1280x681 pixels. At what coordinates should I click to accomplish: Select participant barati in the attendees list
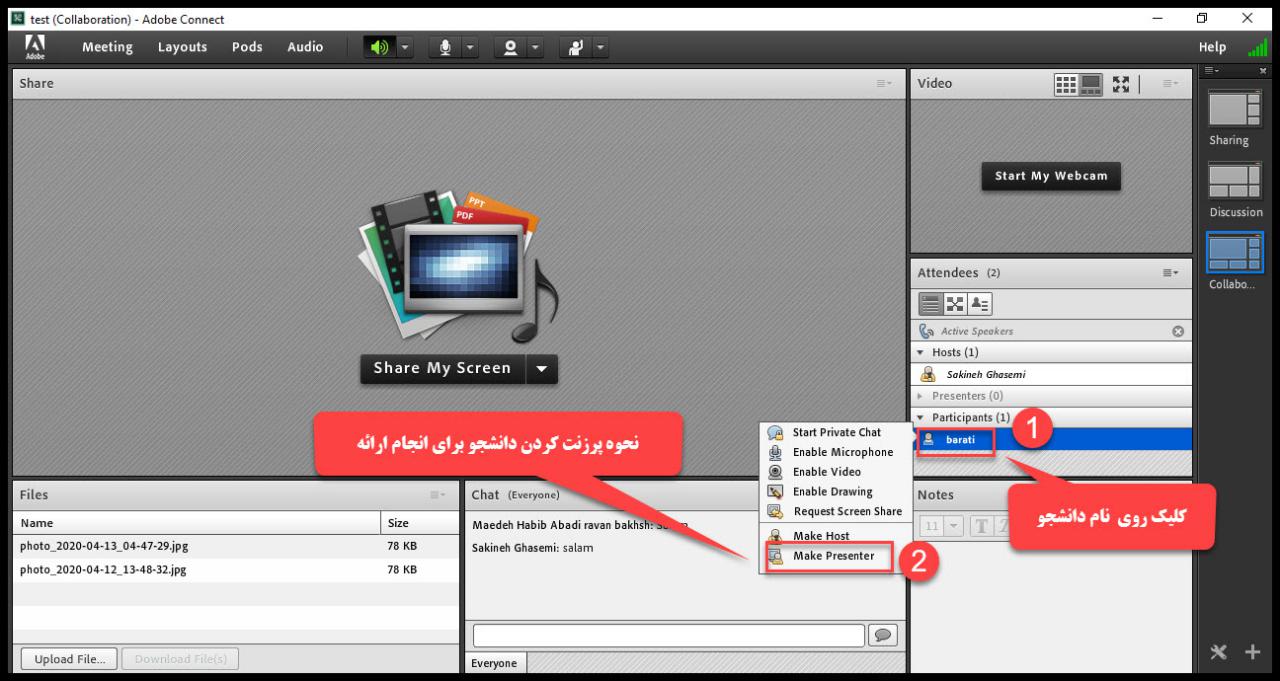[x=1052, y=439]
